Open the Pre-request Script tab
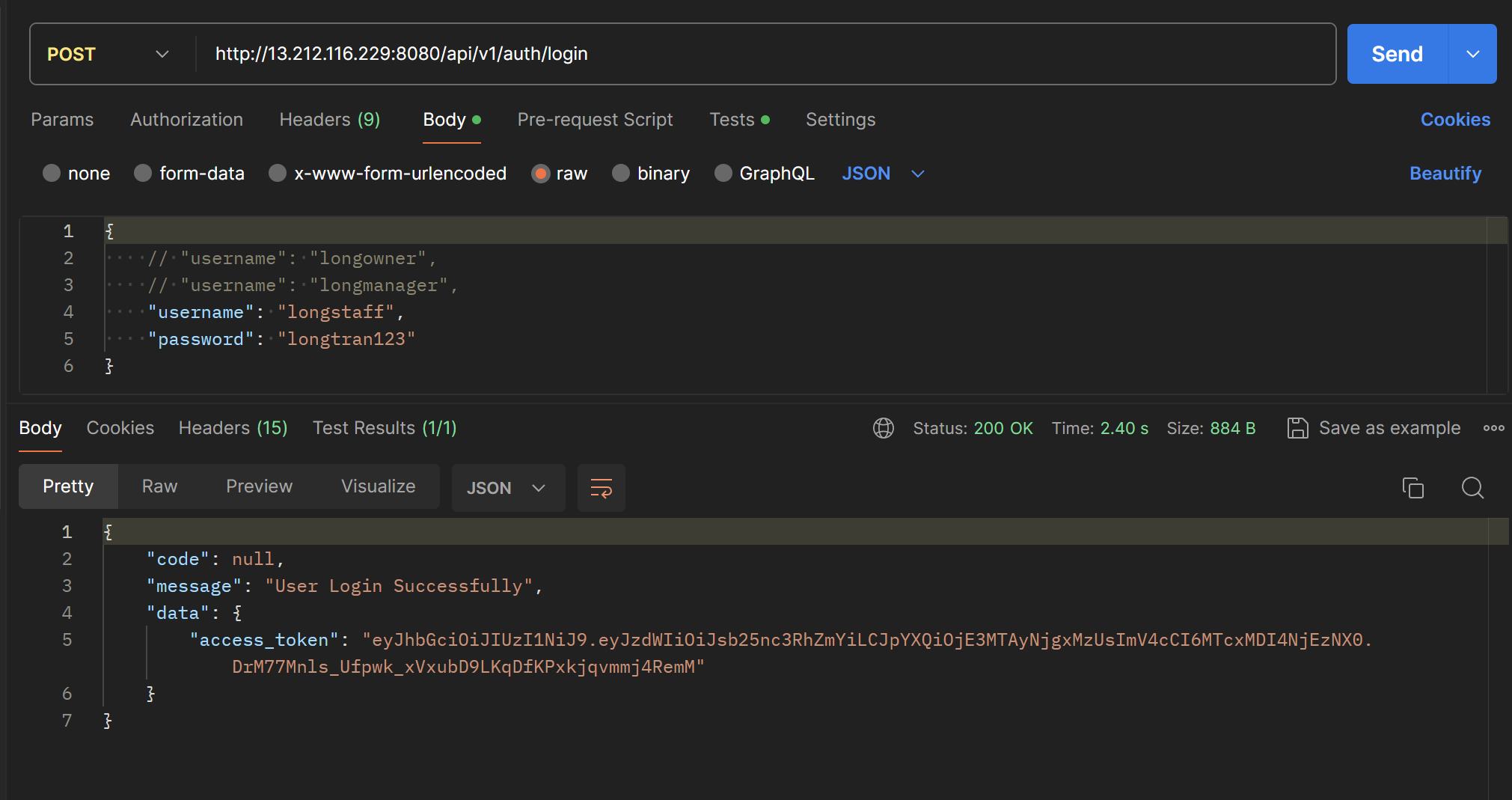Image resolution: width=1512 pixels, height=800 pixels. 595,120
